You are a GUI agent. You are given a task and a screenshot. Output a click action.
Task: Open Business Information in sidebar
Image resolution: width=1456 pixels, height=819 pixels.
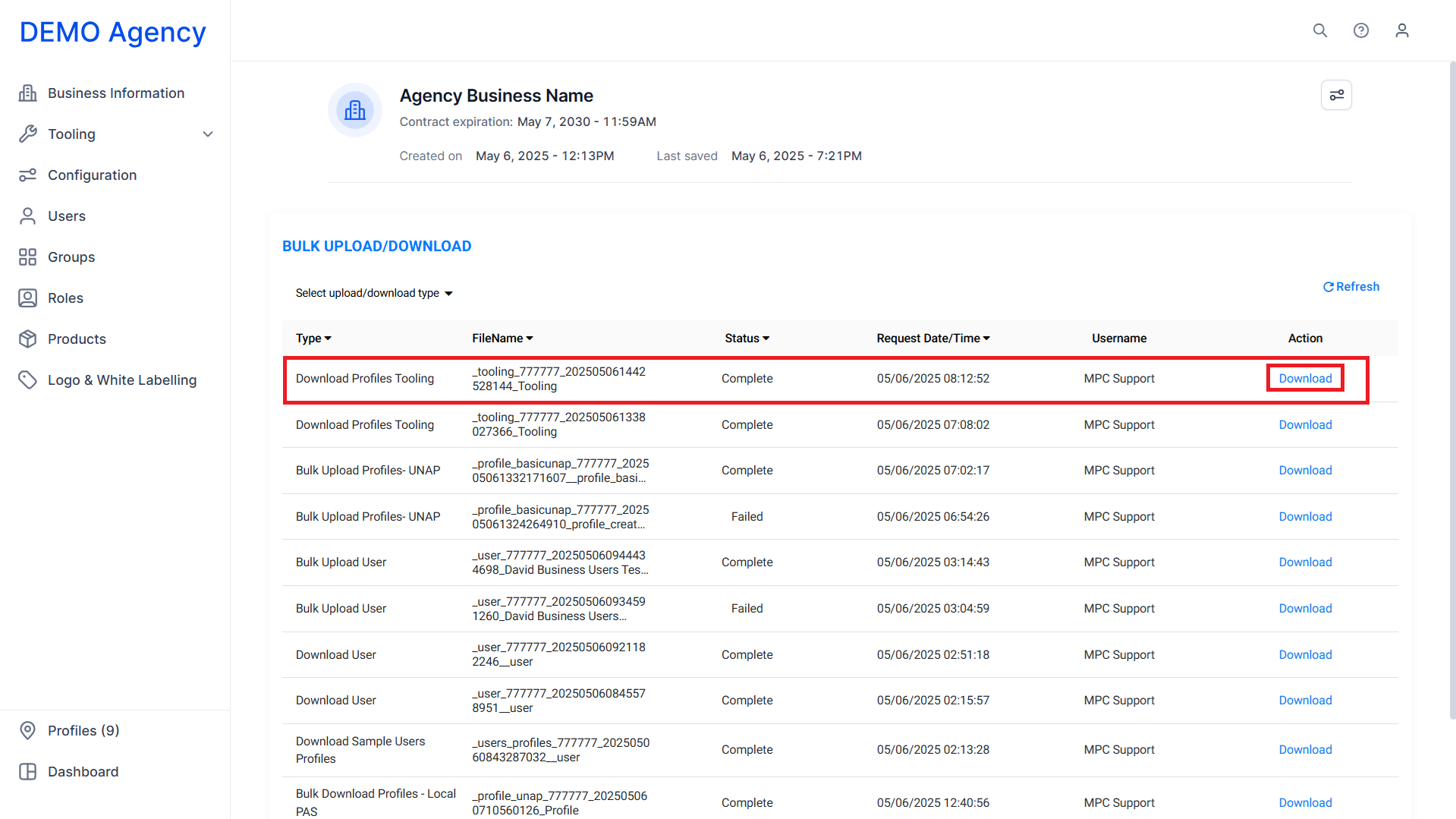click(x=115, y=93)
